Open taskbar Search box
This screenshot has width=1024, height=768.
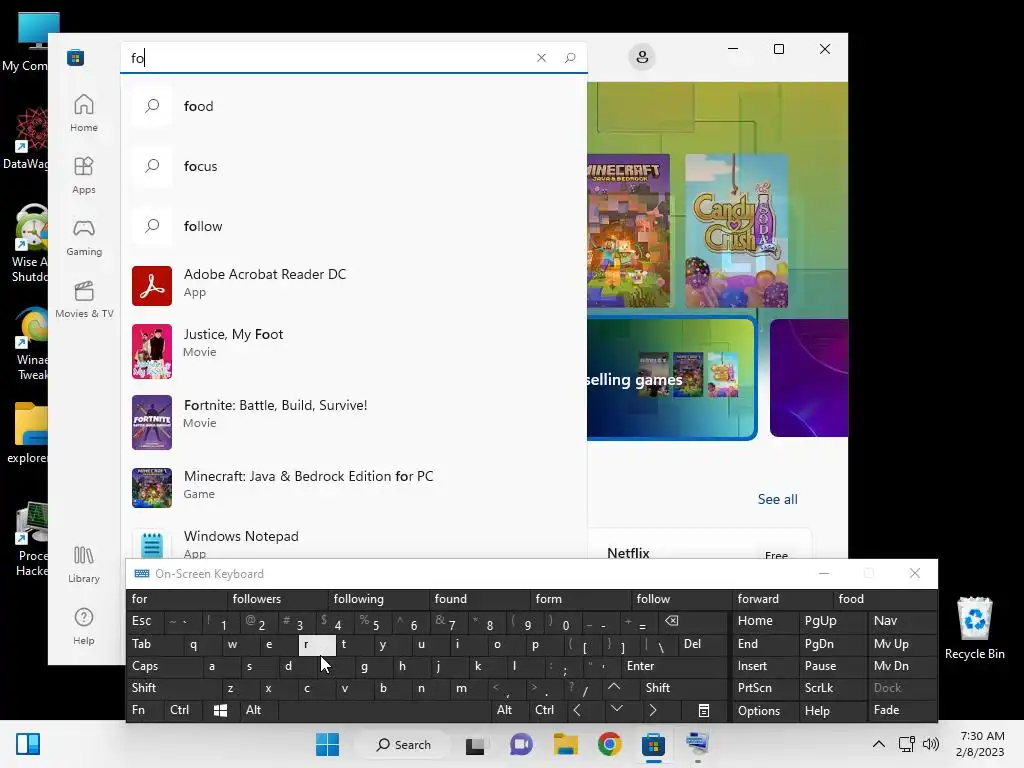tap(404, 744)
